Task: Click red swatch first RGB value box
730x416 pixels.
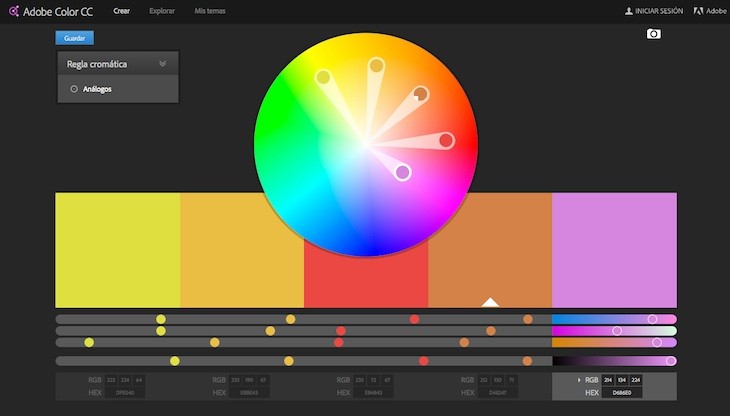Action: pyautogui.click(x=359, y=380)
